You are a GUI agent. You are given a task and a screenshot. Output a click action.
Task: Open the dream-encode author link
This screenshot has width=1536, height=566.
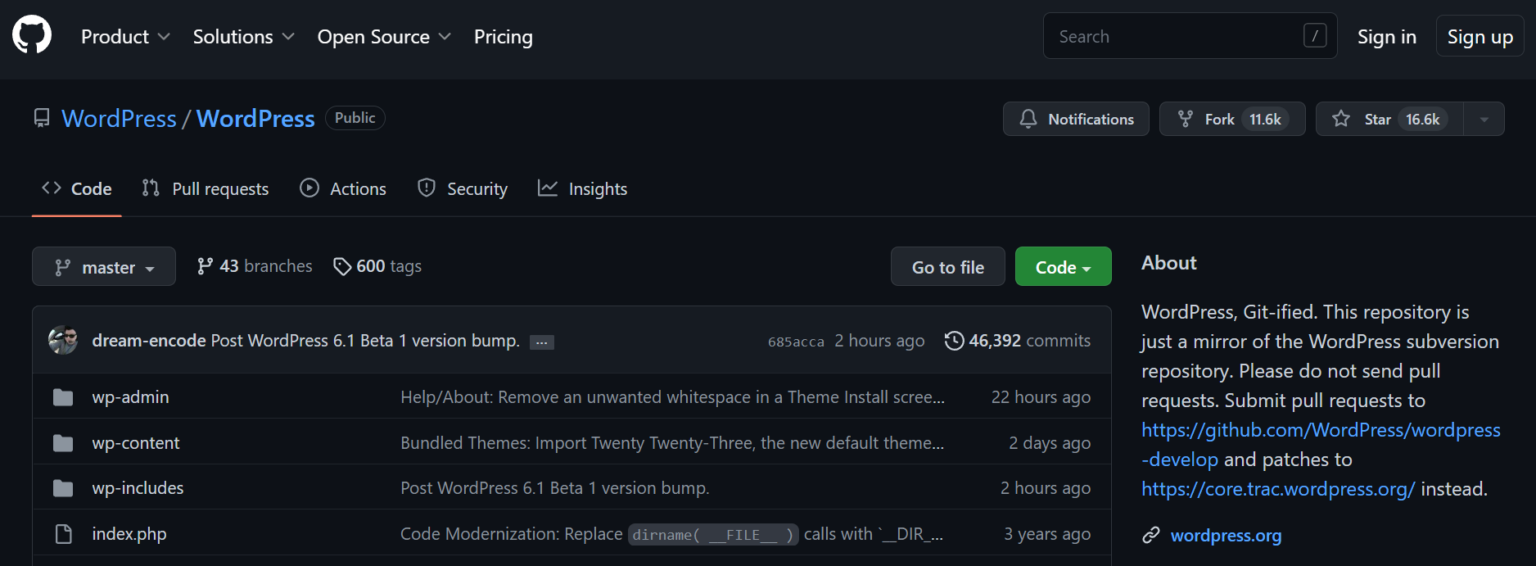pos(149,341)
